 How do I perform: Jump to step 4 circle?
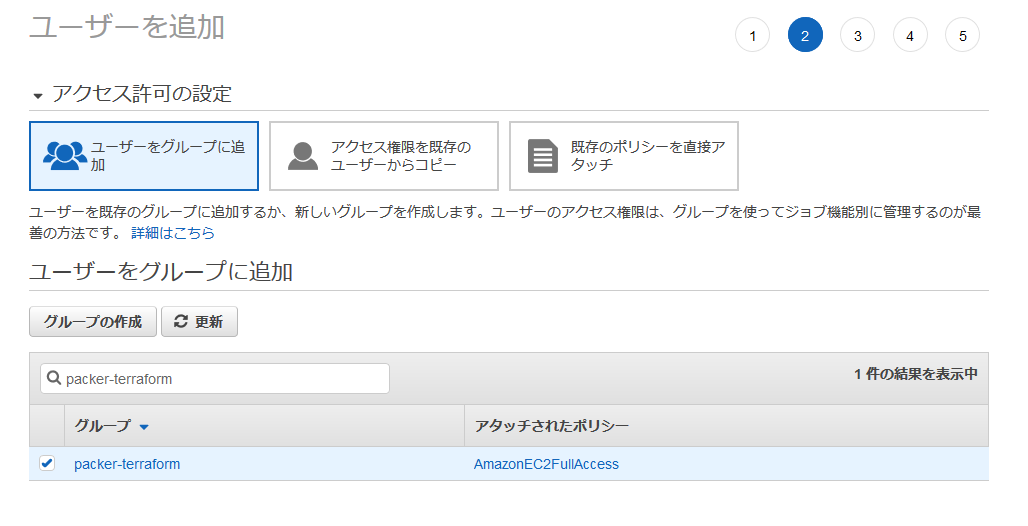(x=910, y=36)
